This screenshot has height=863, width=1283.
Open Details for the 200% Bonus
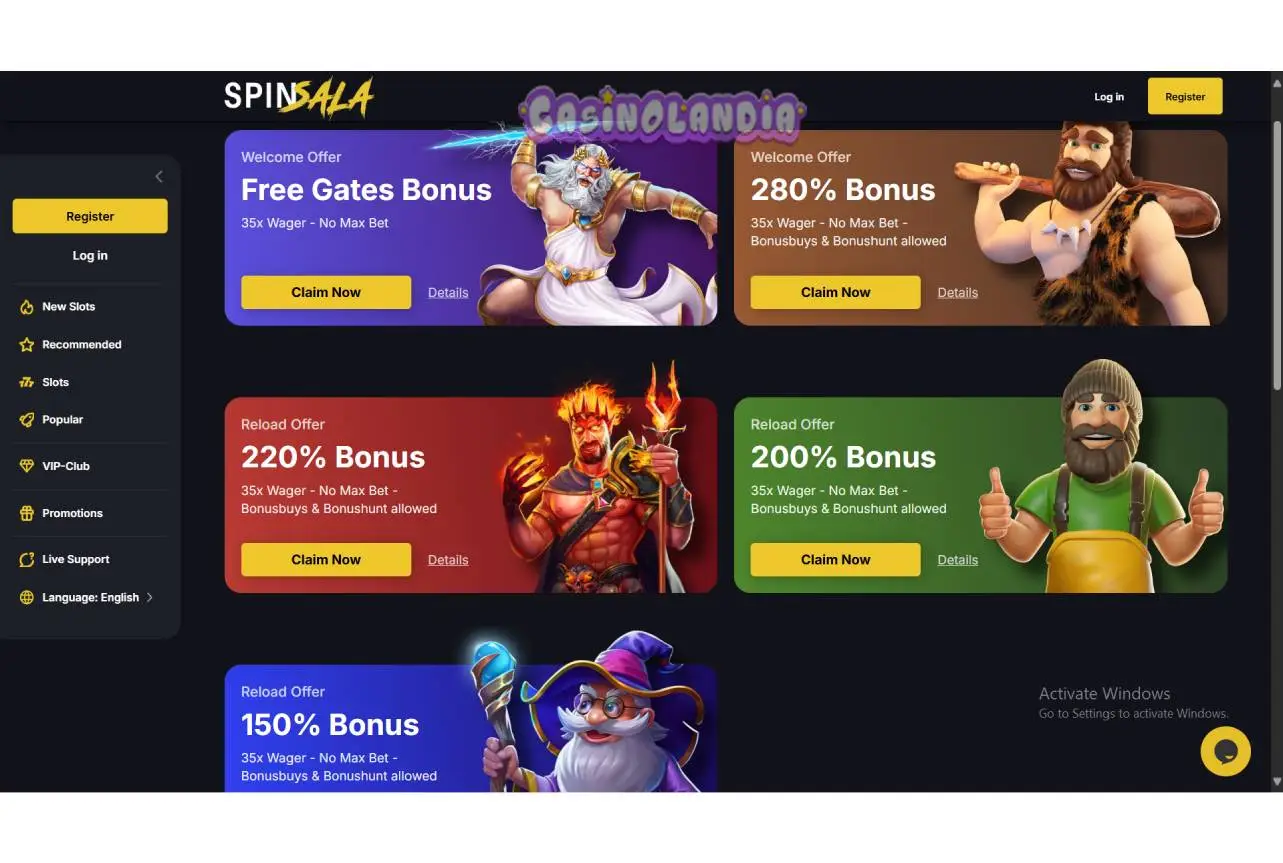pyautogui.click(x=958, y=560)
